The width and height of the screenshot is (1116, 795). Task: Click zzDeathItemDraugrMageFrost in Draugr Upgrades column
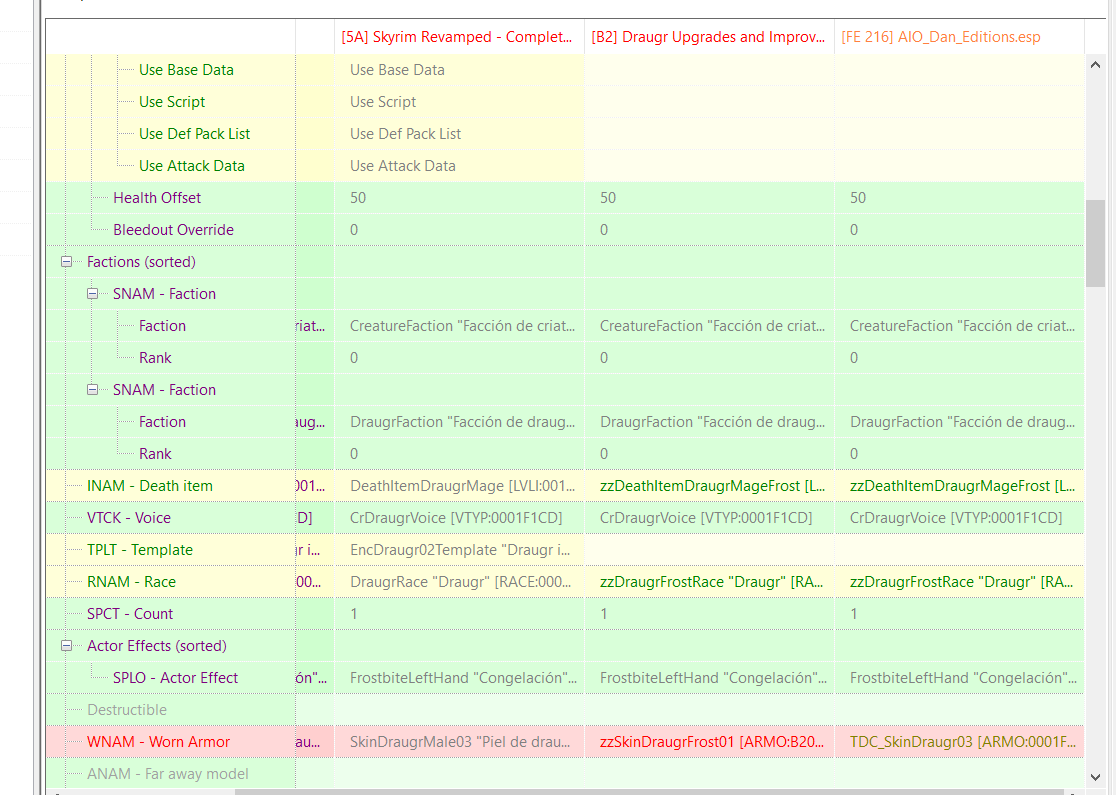pyautogui.click(x=709, y=486)
